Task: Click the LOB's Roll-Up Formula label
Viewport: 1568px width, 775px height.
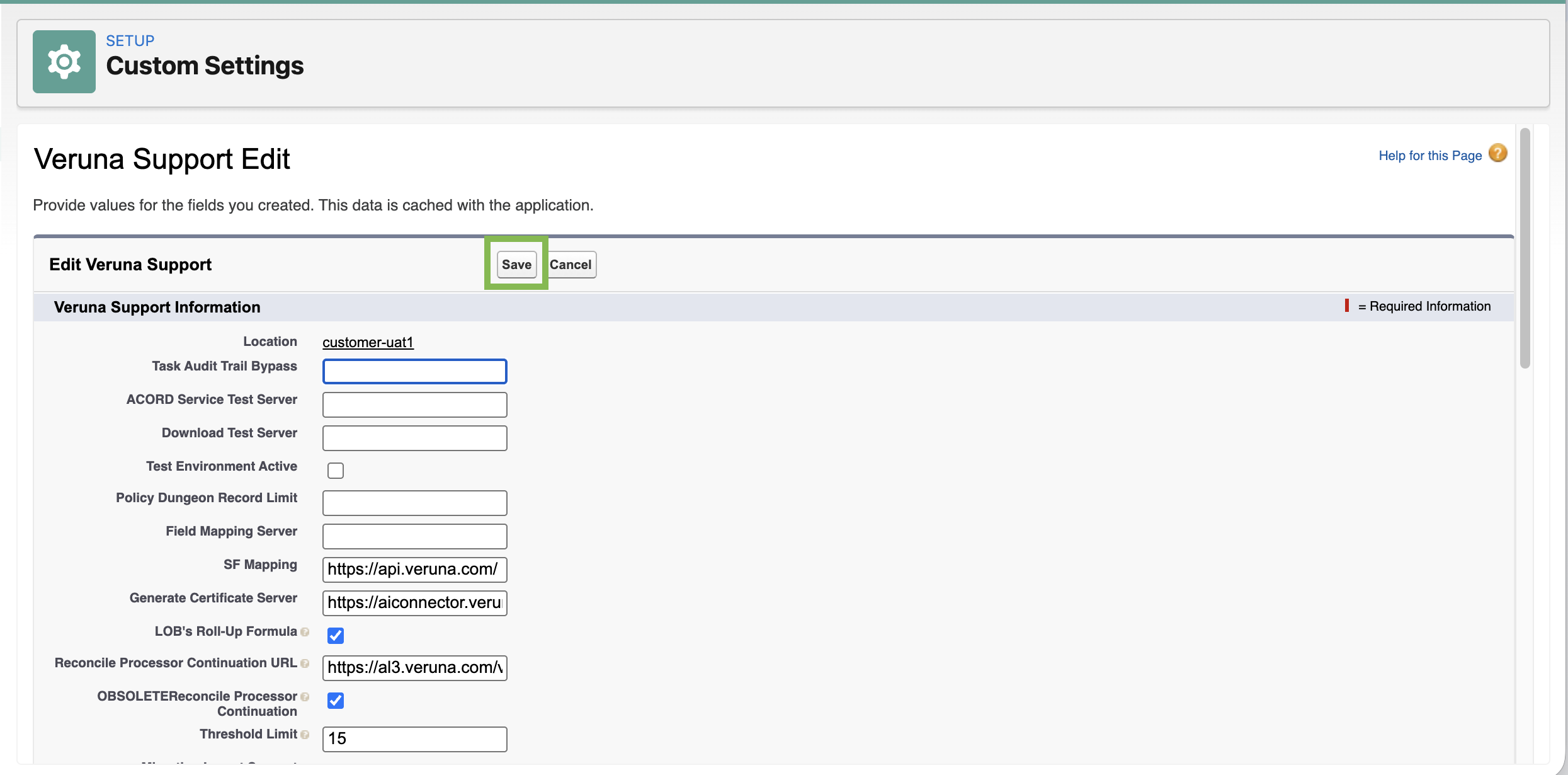Action: pyautogui.click(x=225, y=631)
